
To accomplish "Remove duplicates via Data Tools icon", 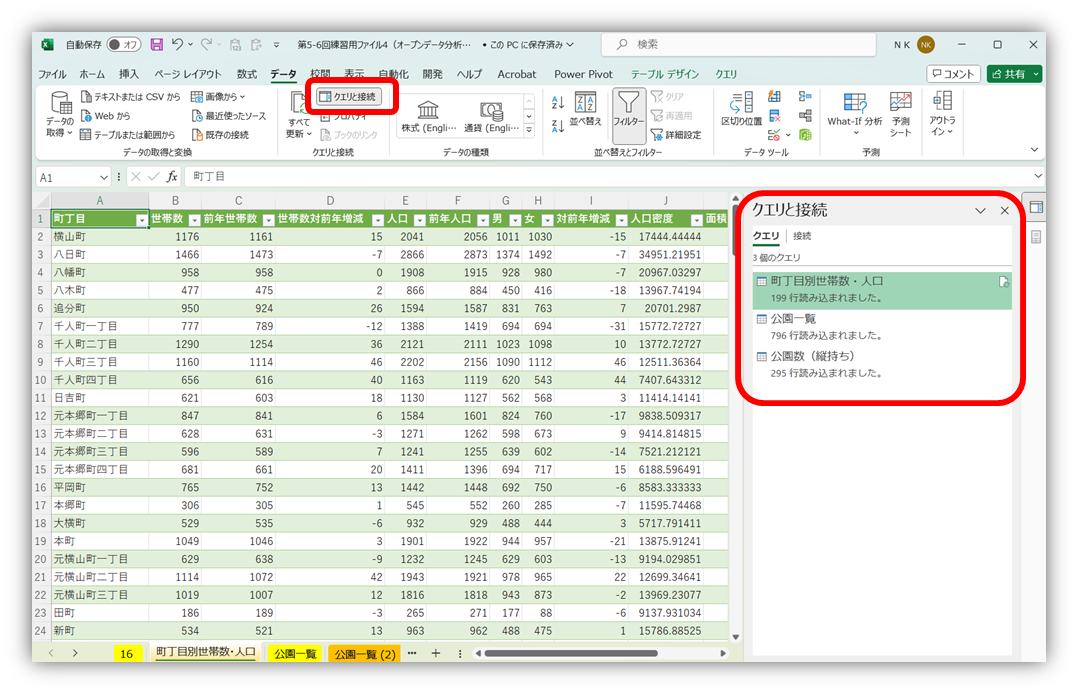I will point(774,116).
